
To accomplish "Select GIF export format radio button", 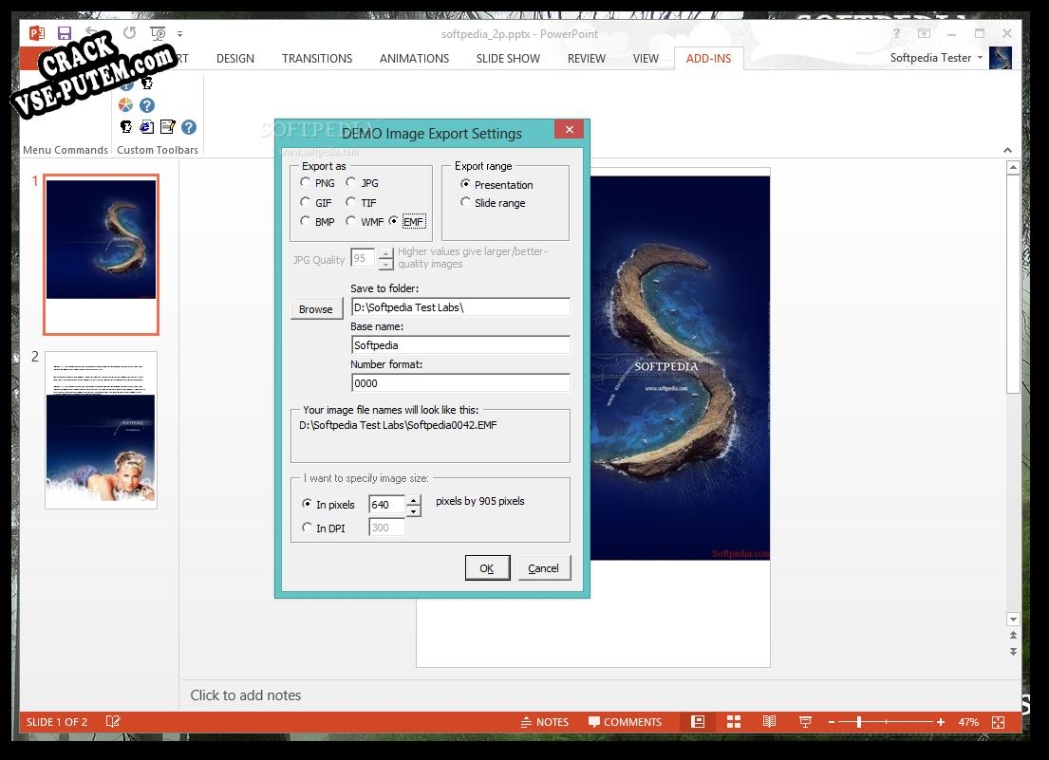I will [305, 201].
